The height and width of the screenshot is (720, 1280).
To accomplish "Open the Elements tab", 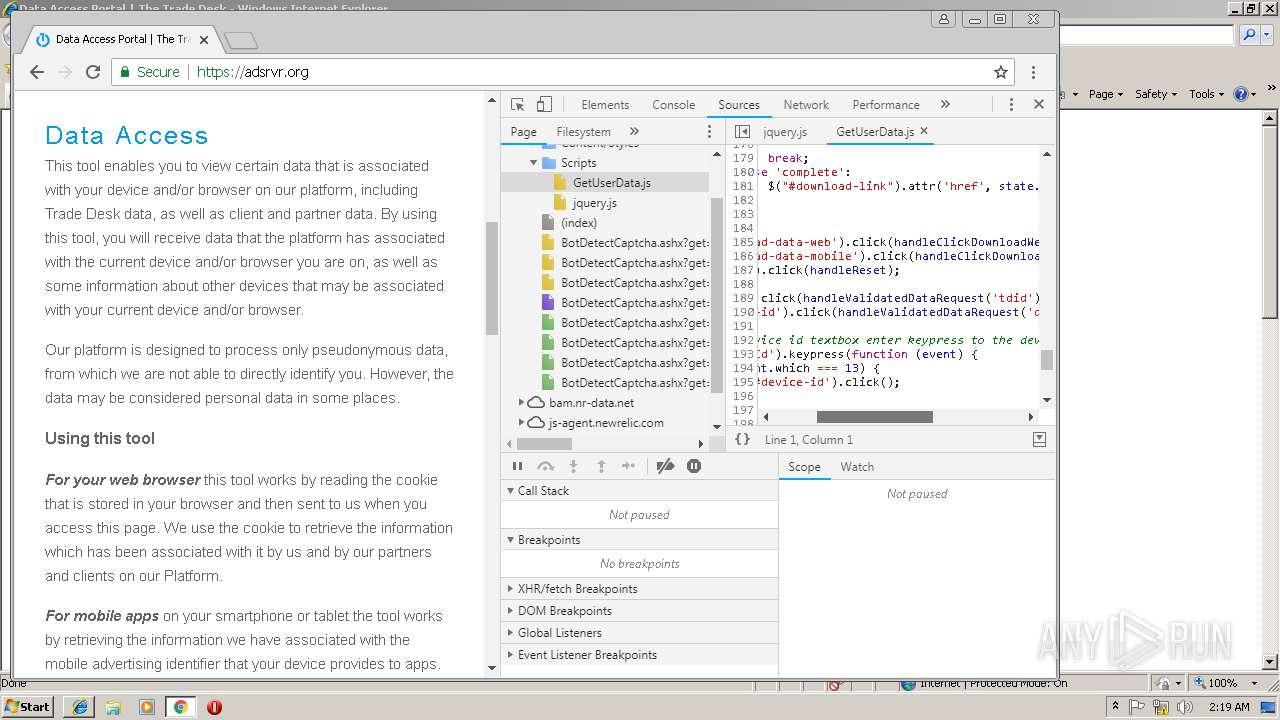I will pyautogui.click(x=605, y=104).
